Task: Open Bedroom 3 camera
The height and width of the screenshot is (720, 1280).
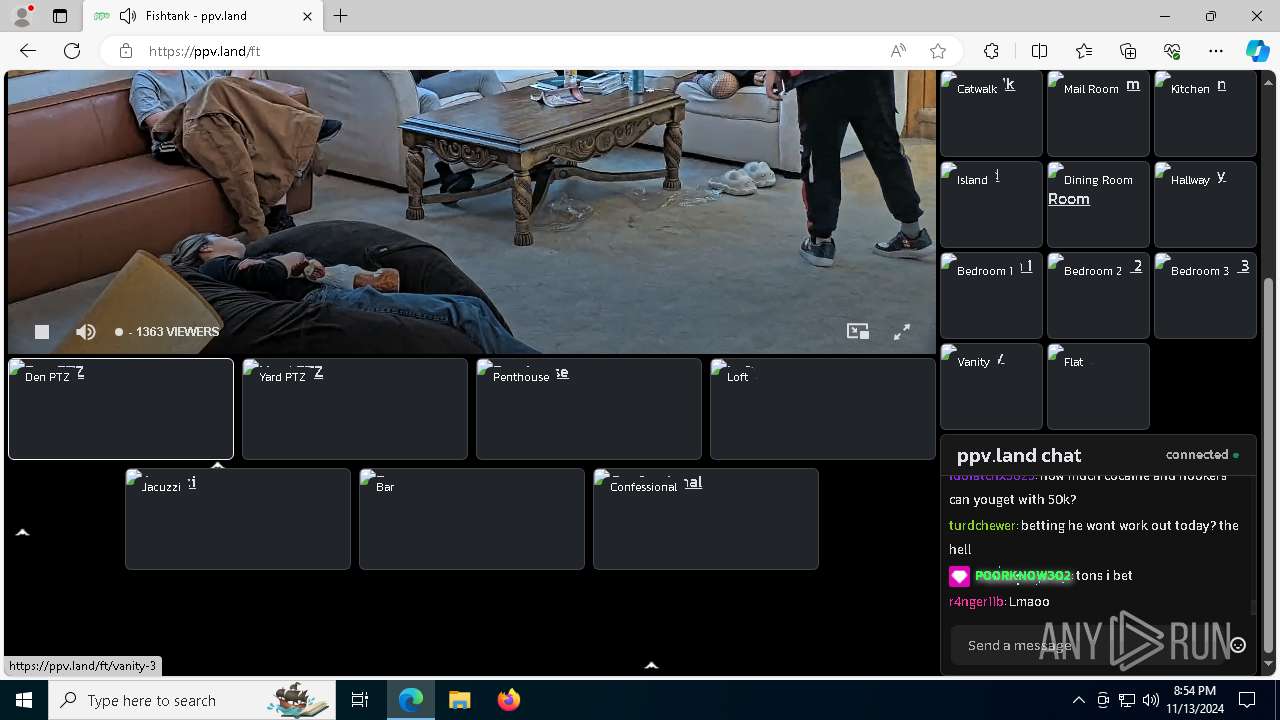Action: point(1205,295)
